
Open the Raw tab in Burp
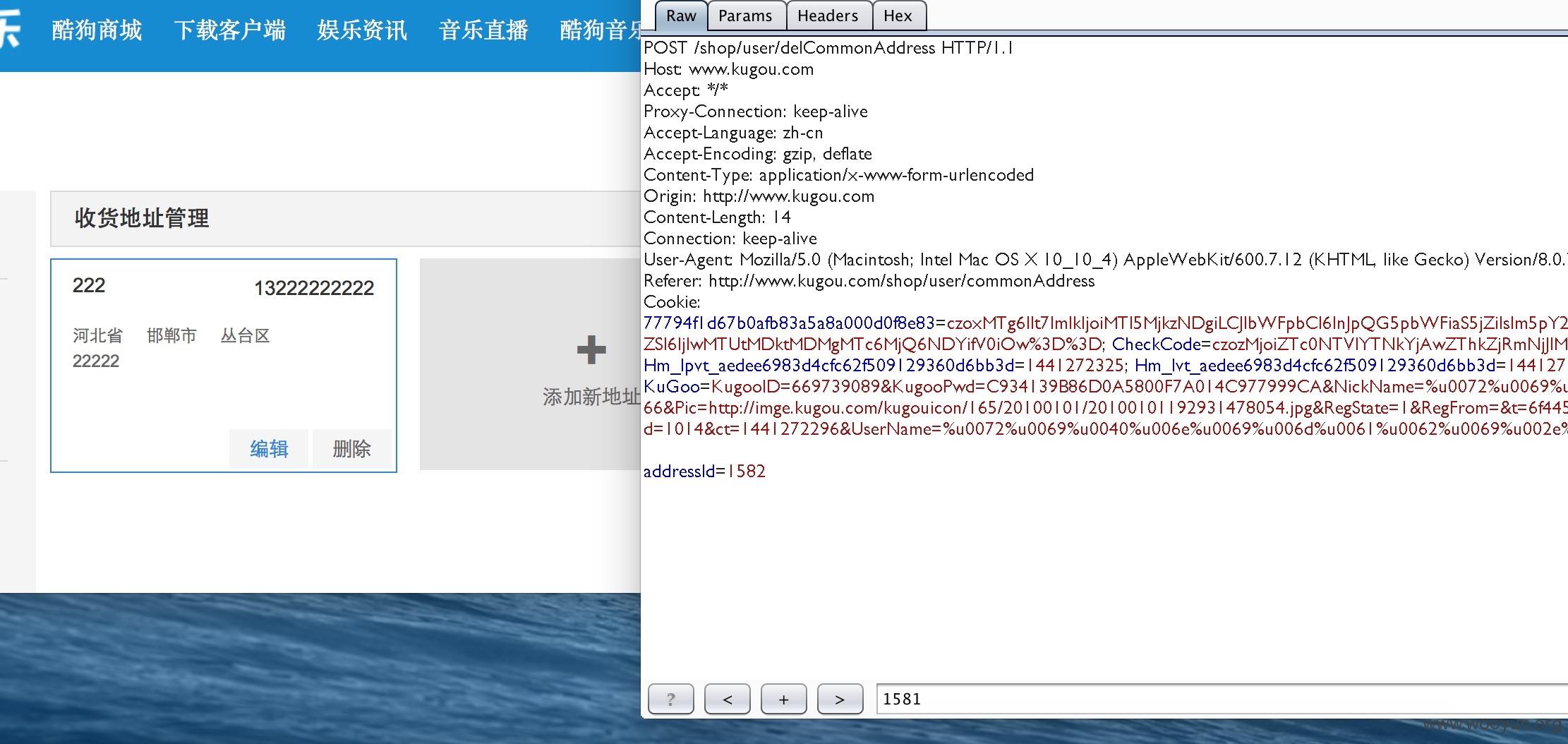pyautogui.click(x=681, y=16)
